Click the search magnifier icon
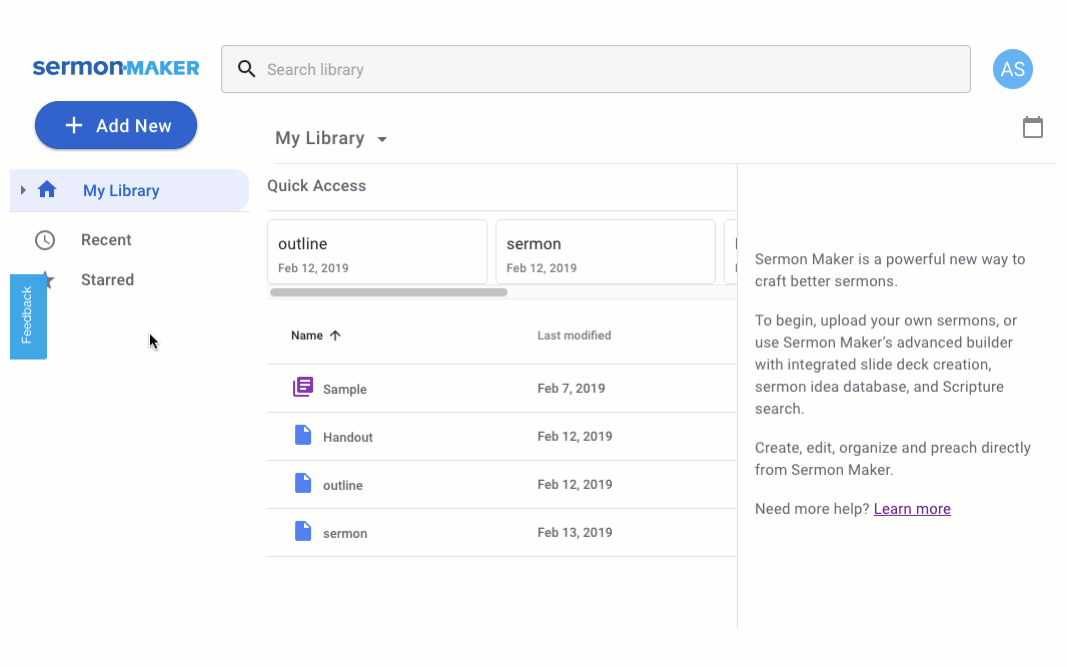 tap(246, 69)
